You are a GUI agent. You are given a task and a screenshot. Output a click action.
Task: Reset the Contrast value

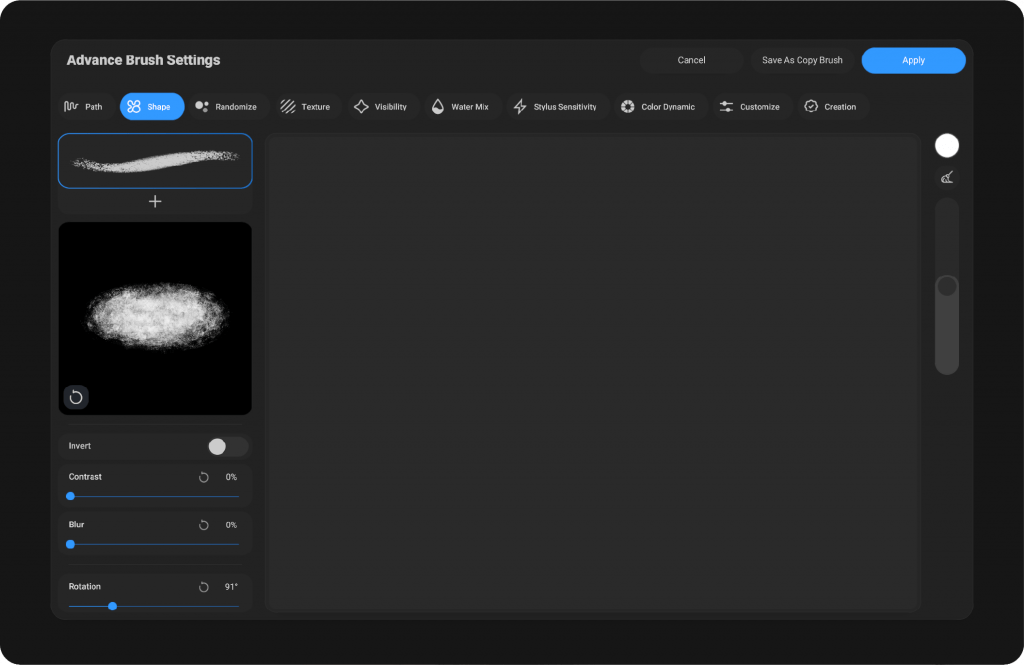click(x=204, y=478)
